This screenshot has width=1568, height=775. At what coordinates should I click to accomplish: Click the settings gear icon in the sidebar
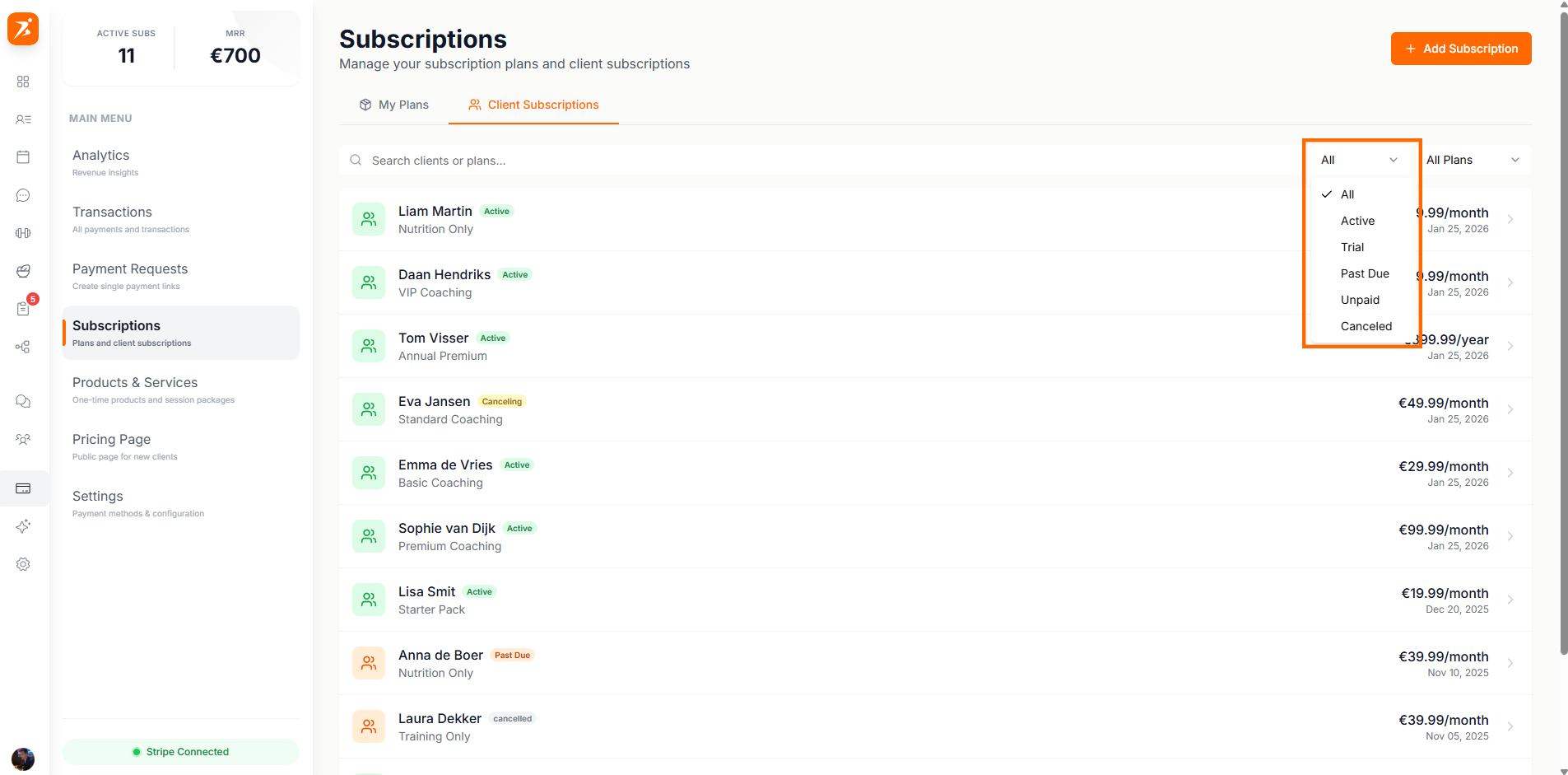23,564
